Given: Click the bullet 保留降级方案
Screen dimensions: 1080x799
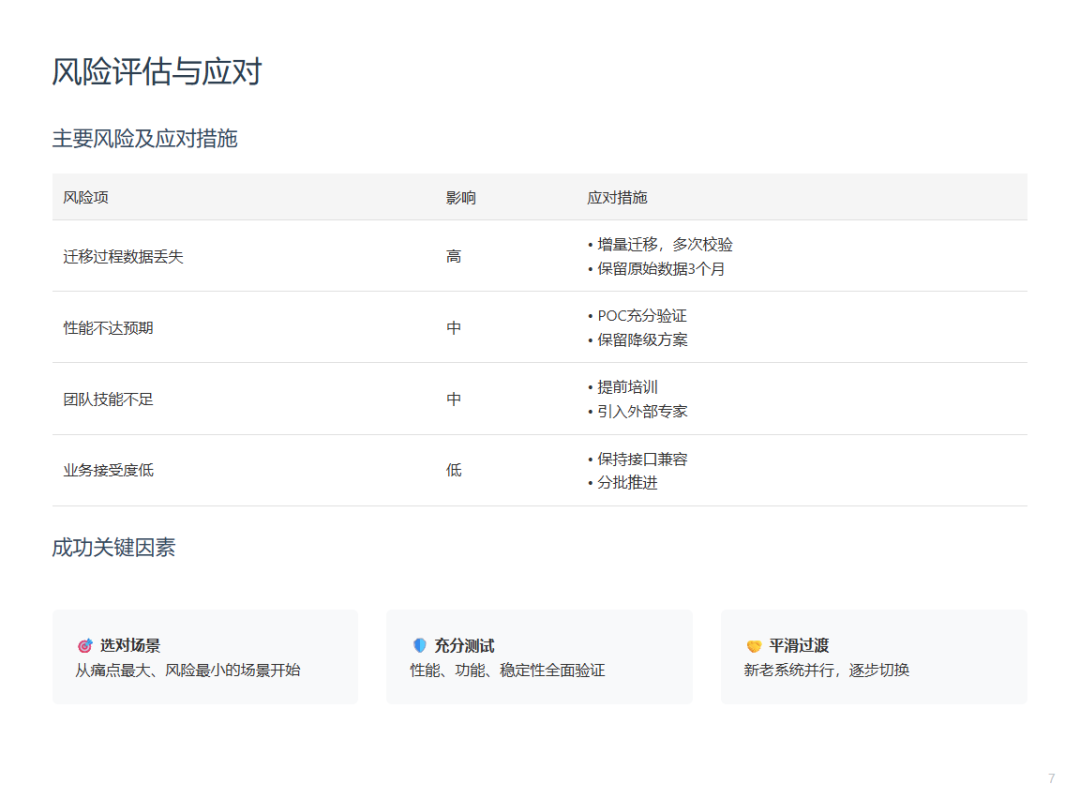Looking at the screenshot, I should (637, 340).
